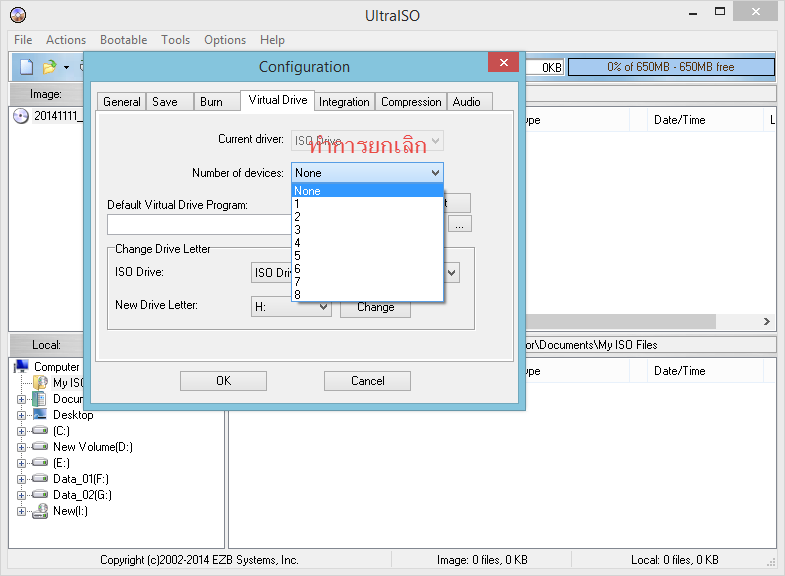This screenshot has width=785, height=576.
Task: Choose 1 in devices list
Action: 367,204
